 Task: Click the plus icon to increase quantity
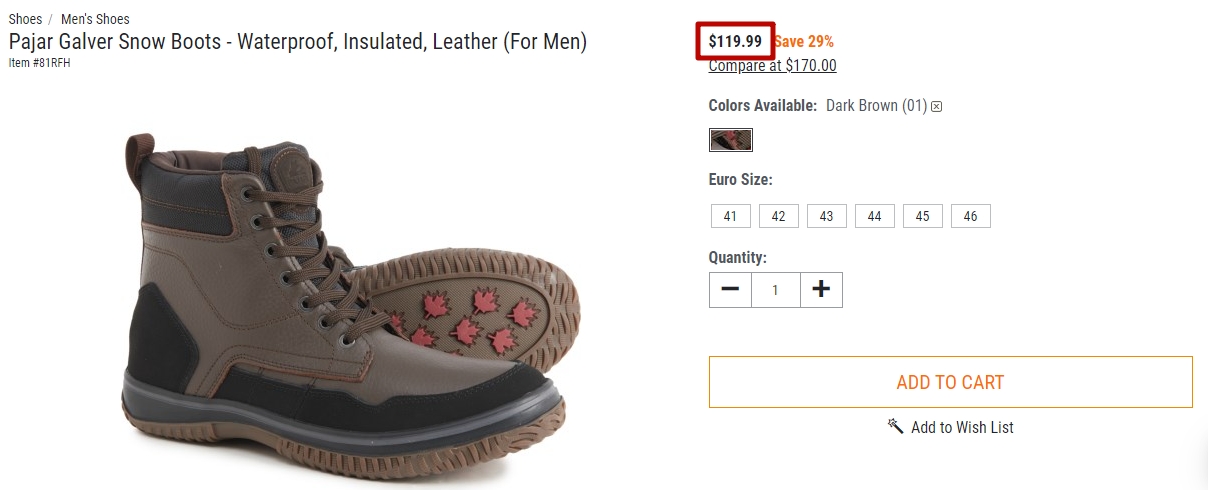tap(821, 290)
